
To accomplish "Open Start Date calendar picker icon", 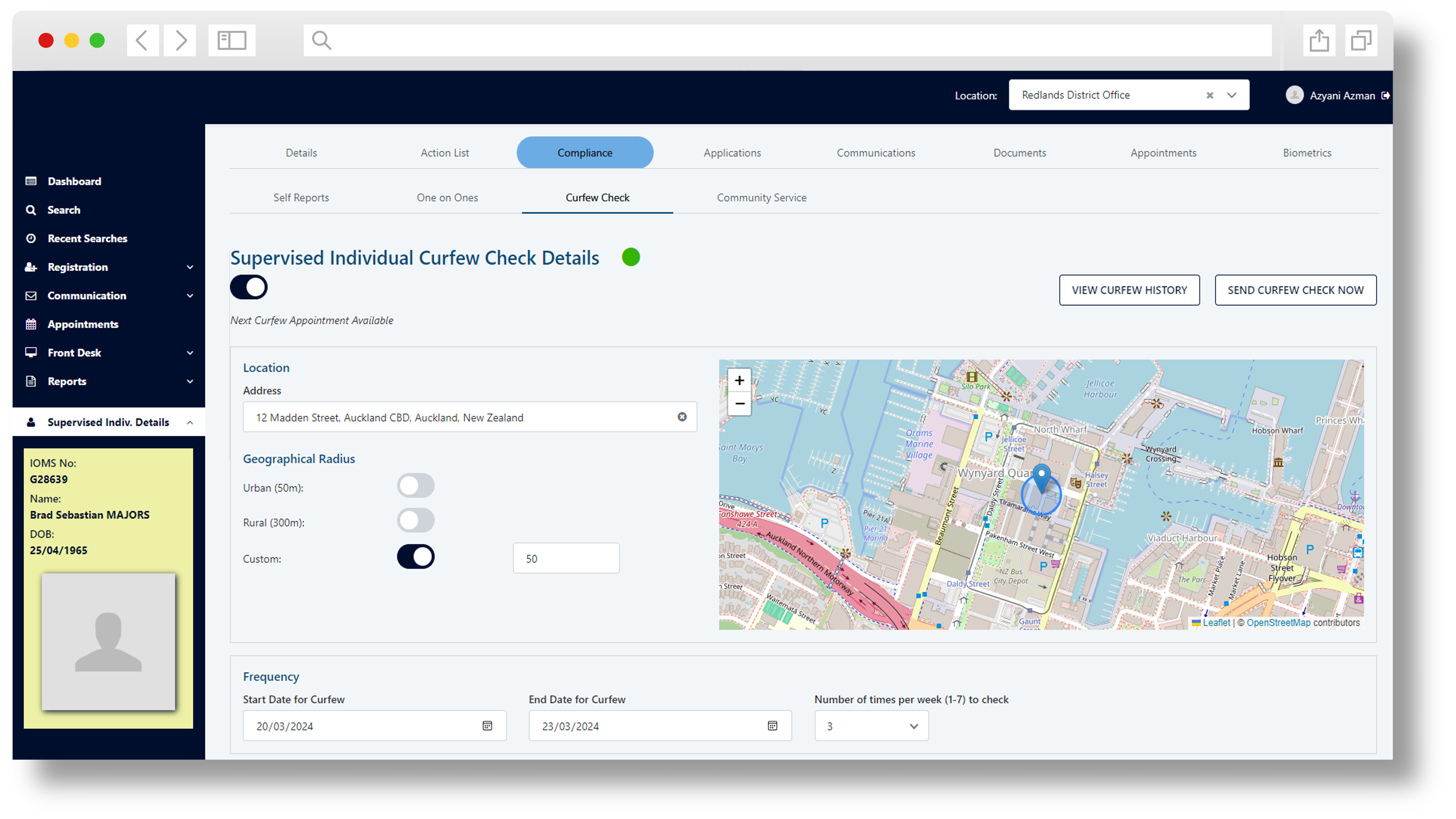I will pos(487,726).
